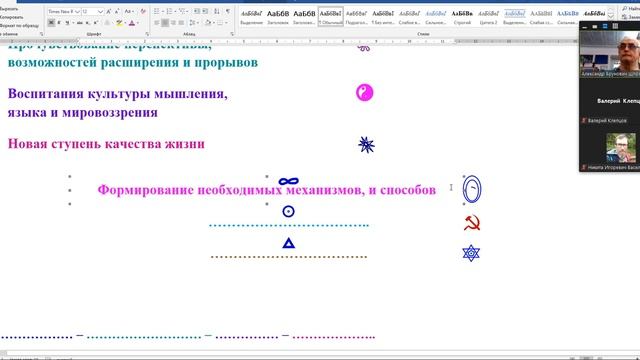Viewport: 640px width, 360px height.
Task: Apply the red font color
Action: 131,23
